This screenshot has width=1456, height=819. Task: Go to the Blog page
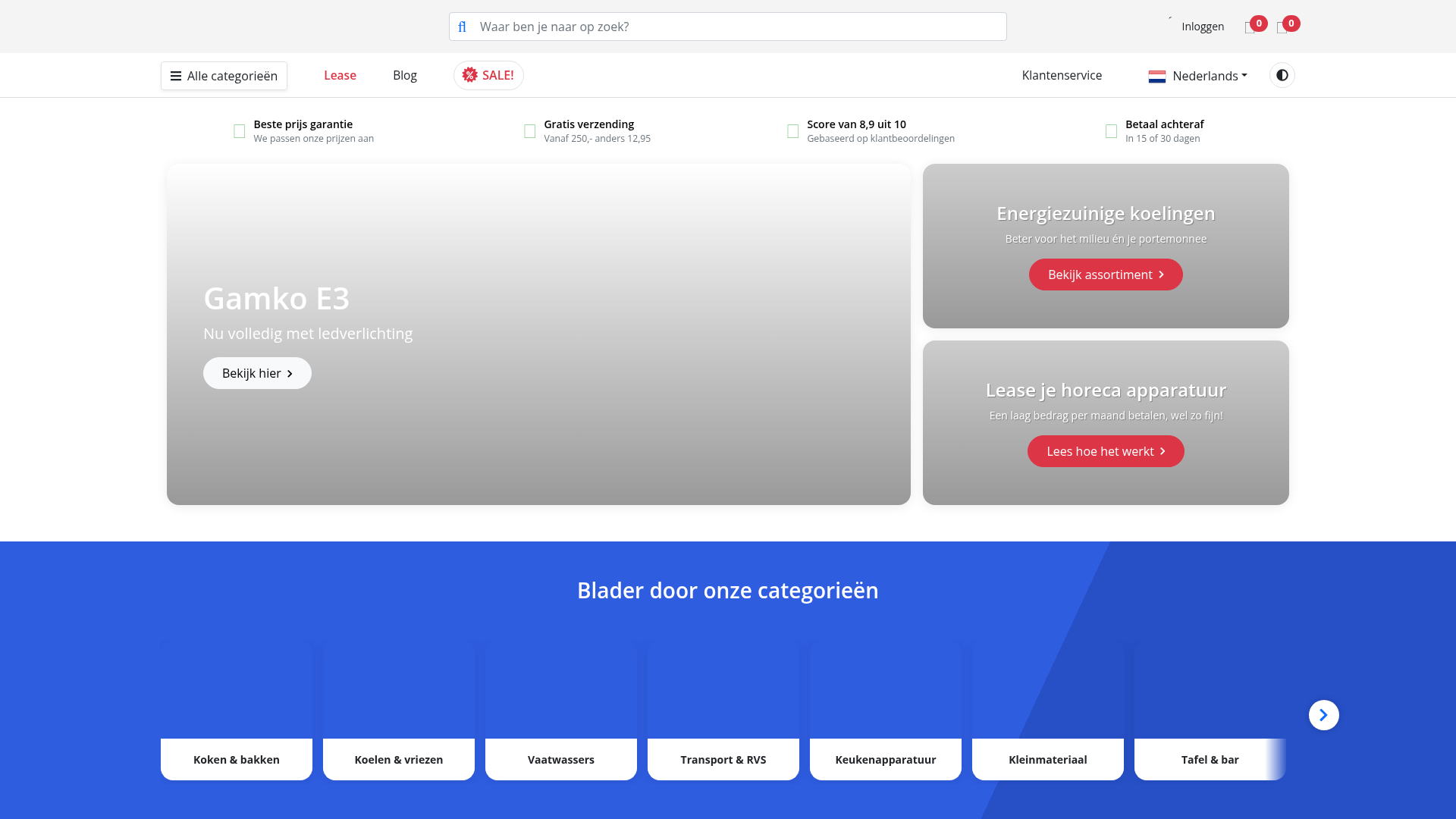405,75
